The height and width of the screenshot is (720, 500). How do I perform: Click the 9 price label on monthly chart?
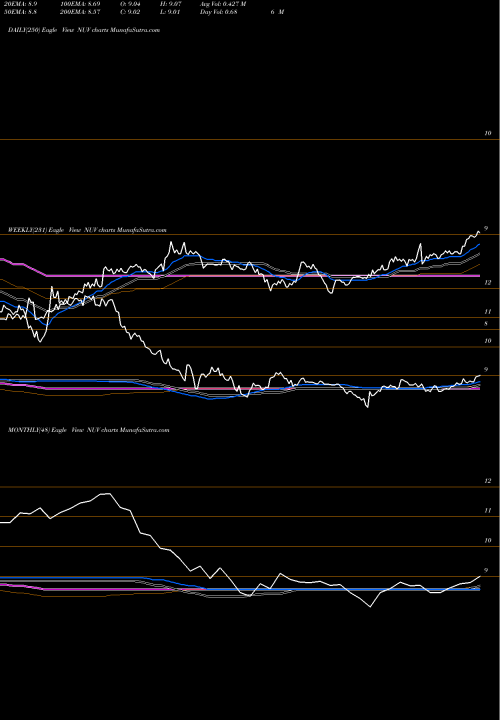[486, 570]
